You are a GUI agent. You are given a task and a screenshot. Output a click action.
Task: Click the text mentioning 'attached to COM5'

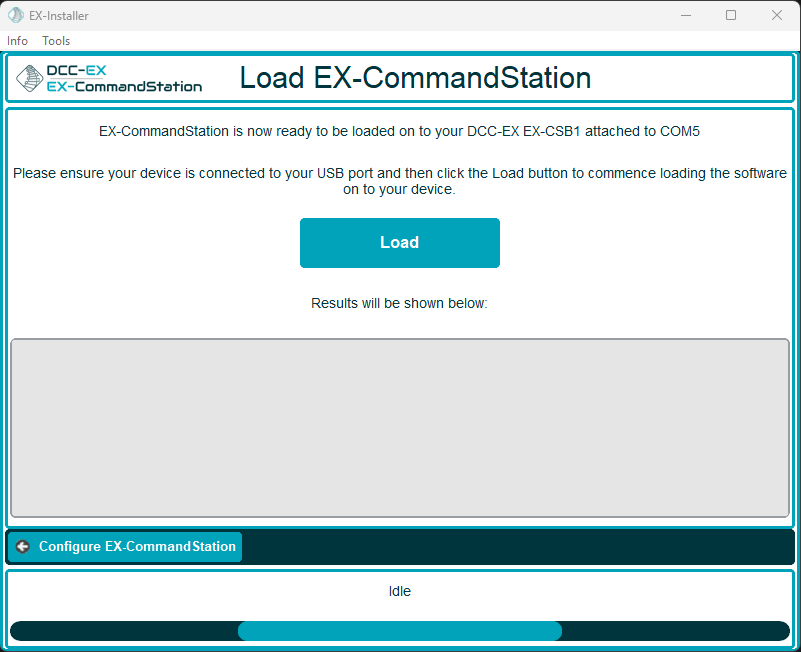(399, 131)
